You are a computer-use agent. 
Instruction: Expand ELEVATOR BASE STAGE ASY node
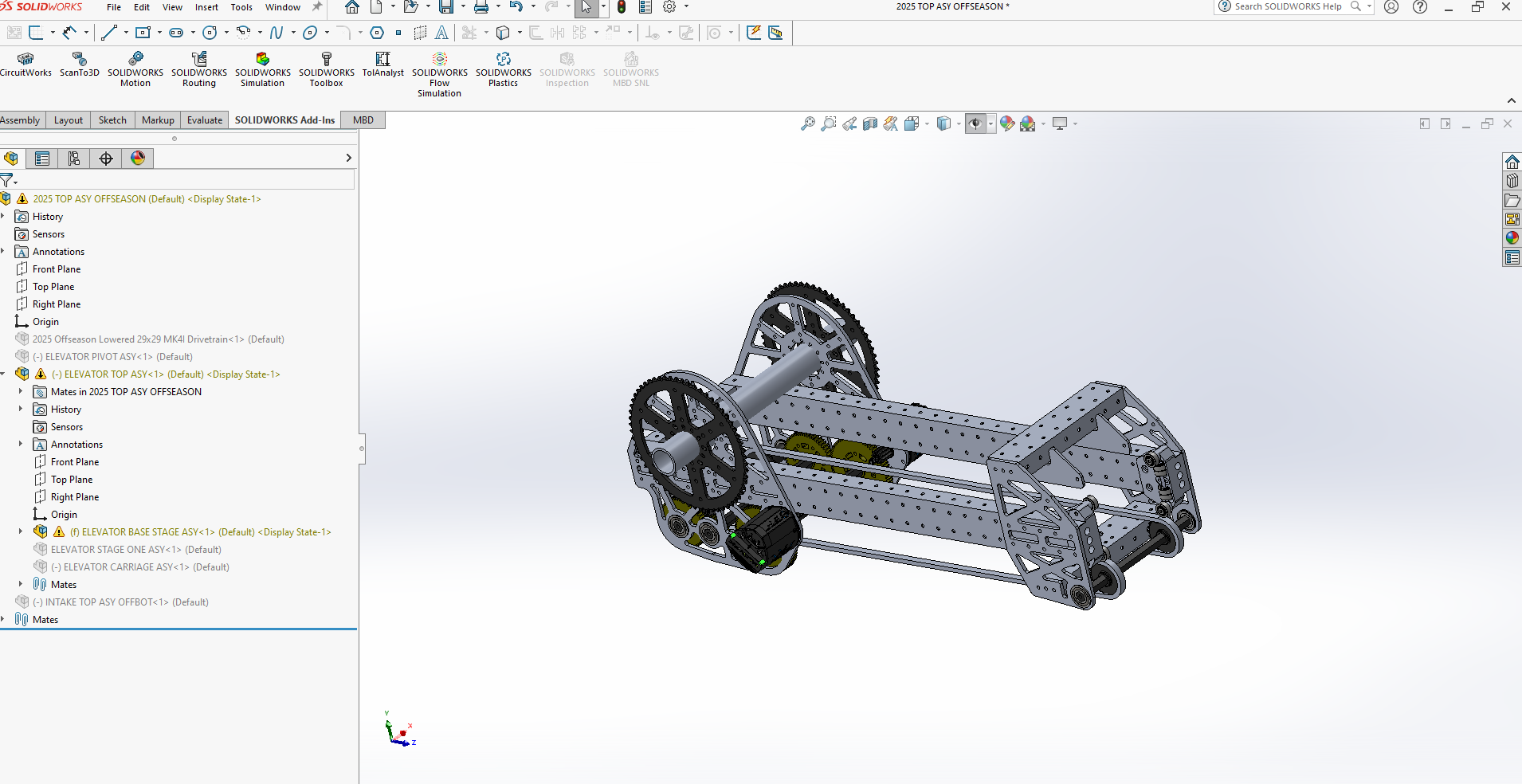pos(21,531)
